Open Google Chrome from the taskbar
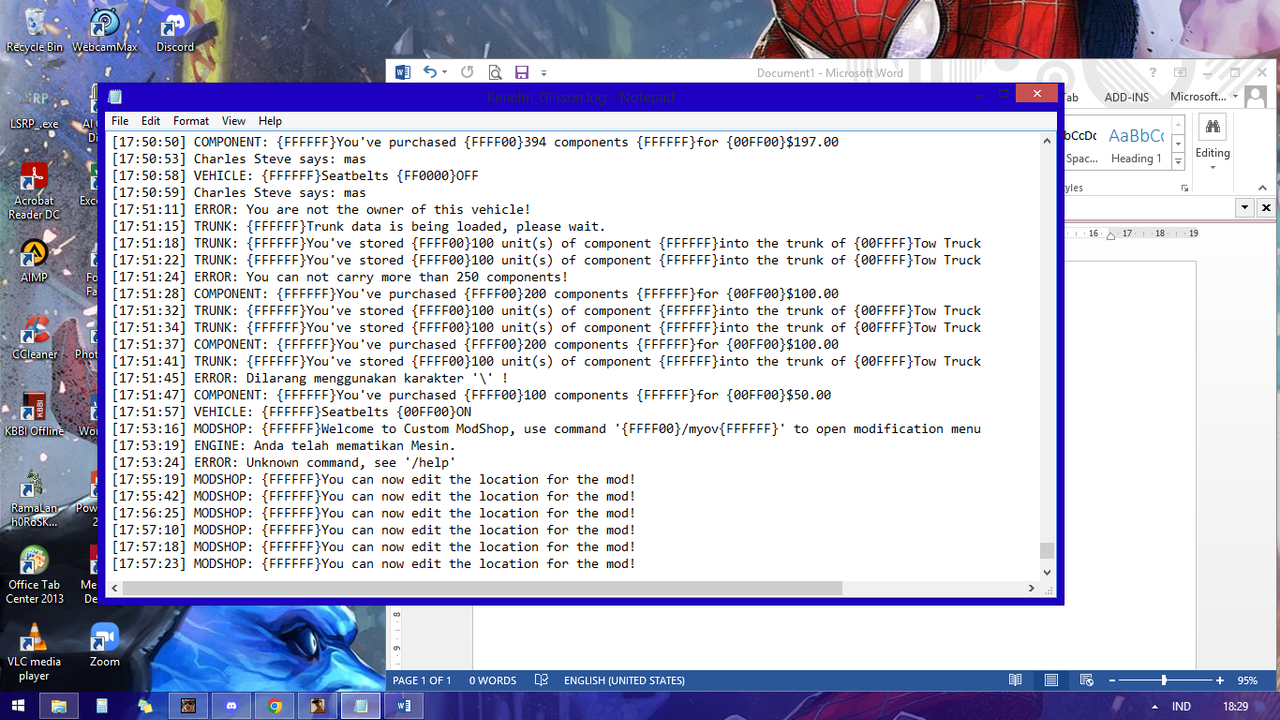This screenshot has width=1280, height=720. 274,706
